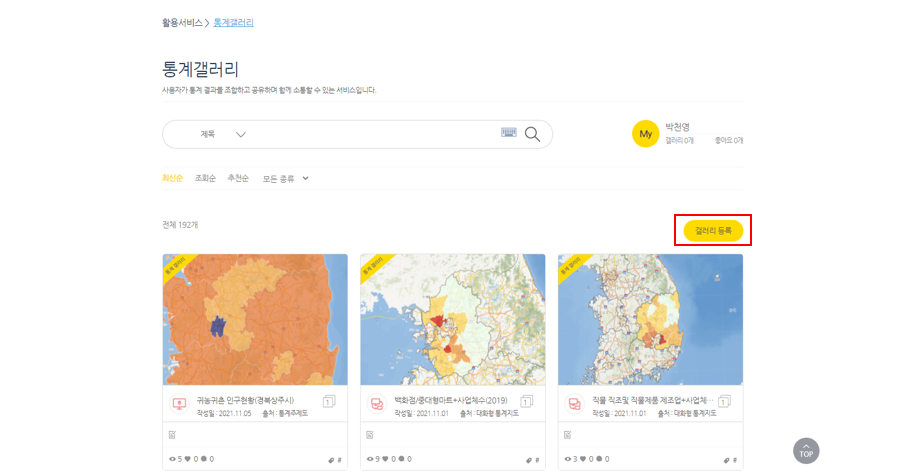Screen dimensions: 907x476
Task: Click tag icon on 귀농귀촌 card
Action: (331, 460)
